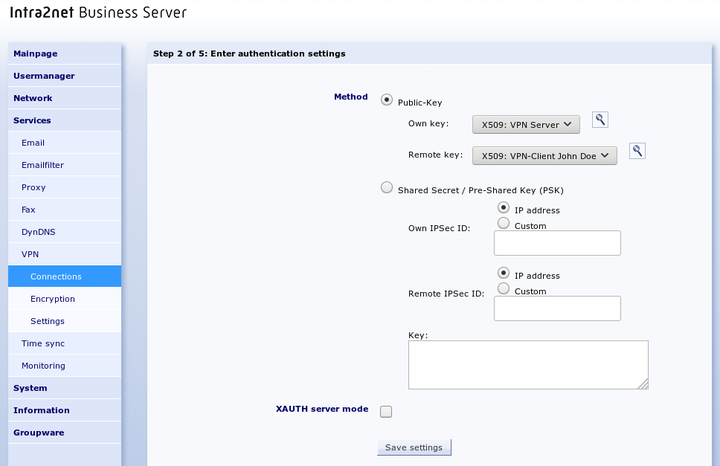Open Usermanager in the sidebar
This screenshot has width=720, height=466.
65,76
